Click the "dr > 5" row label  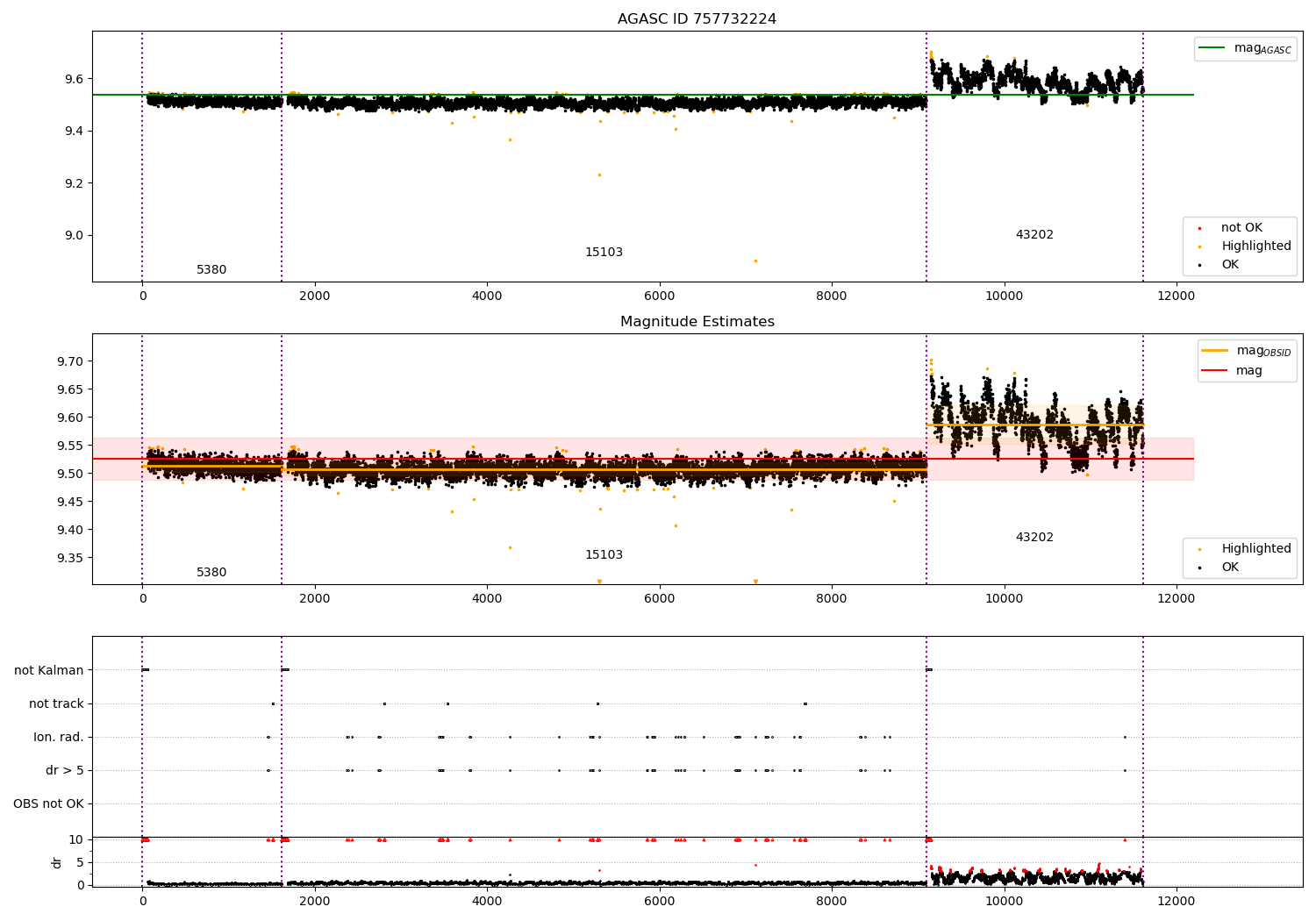[x=65, y=771]
